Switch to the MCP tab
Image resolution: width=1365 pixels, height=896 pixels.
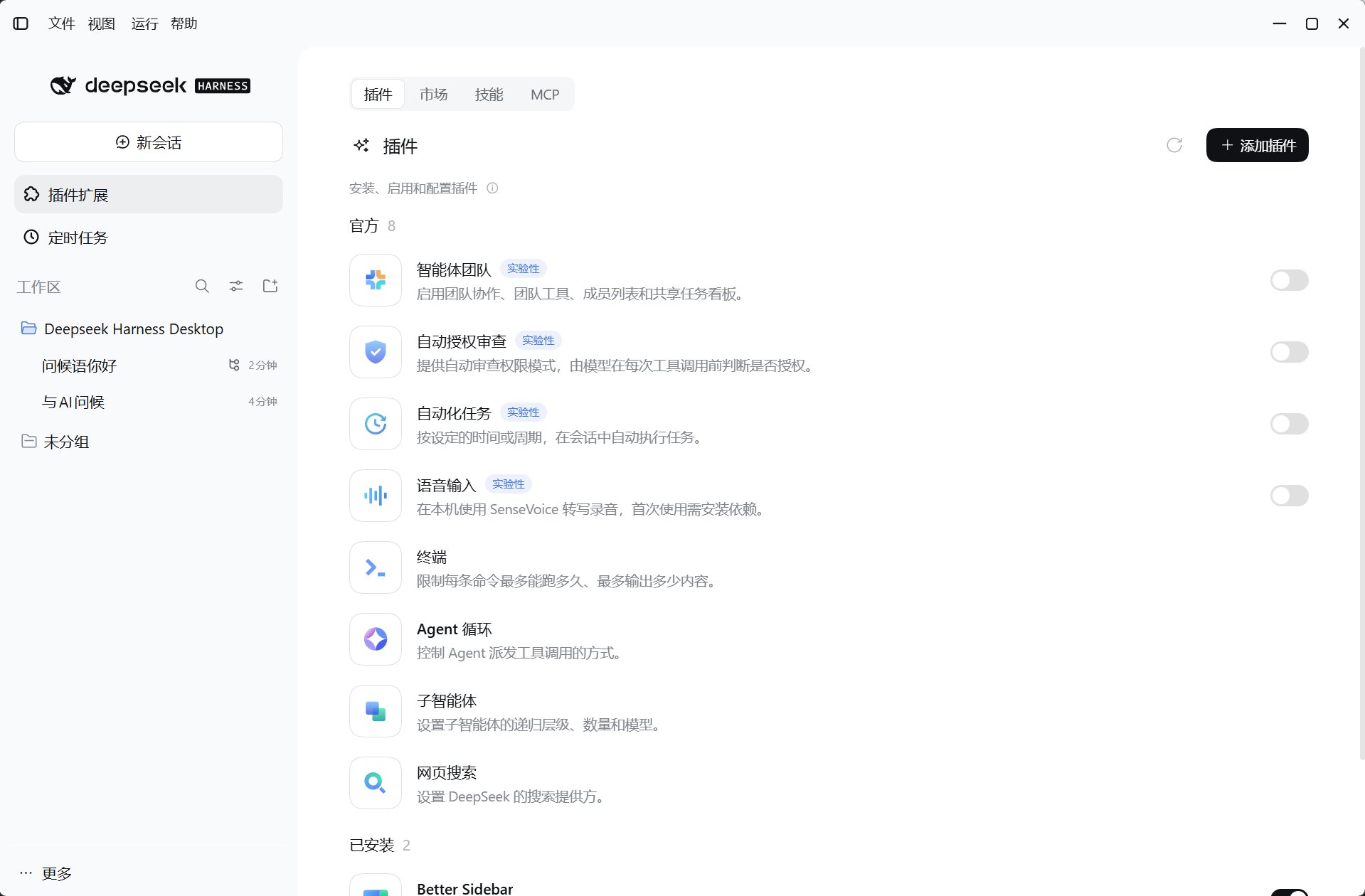click(x=545, y=94)
